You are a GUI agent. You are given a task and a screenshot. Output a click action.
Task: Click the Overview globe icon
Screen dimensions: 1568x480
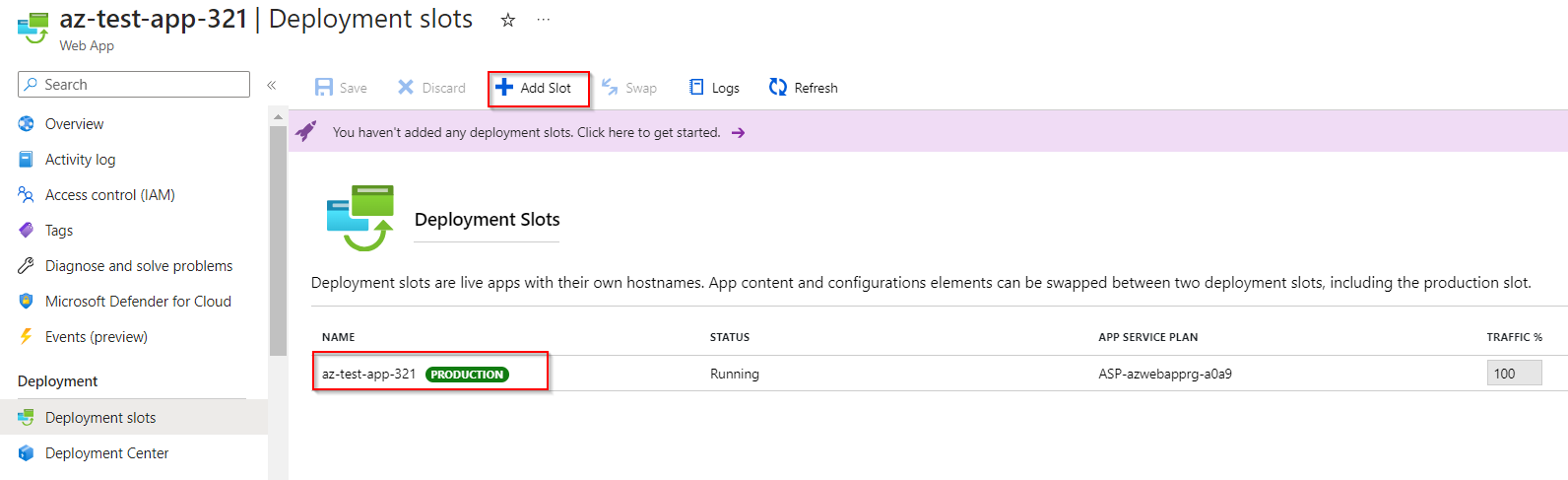pos(27,124)
